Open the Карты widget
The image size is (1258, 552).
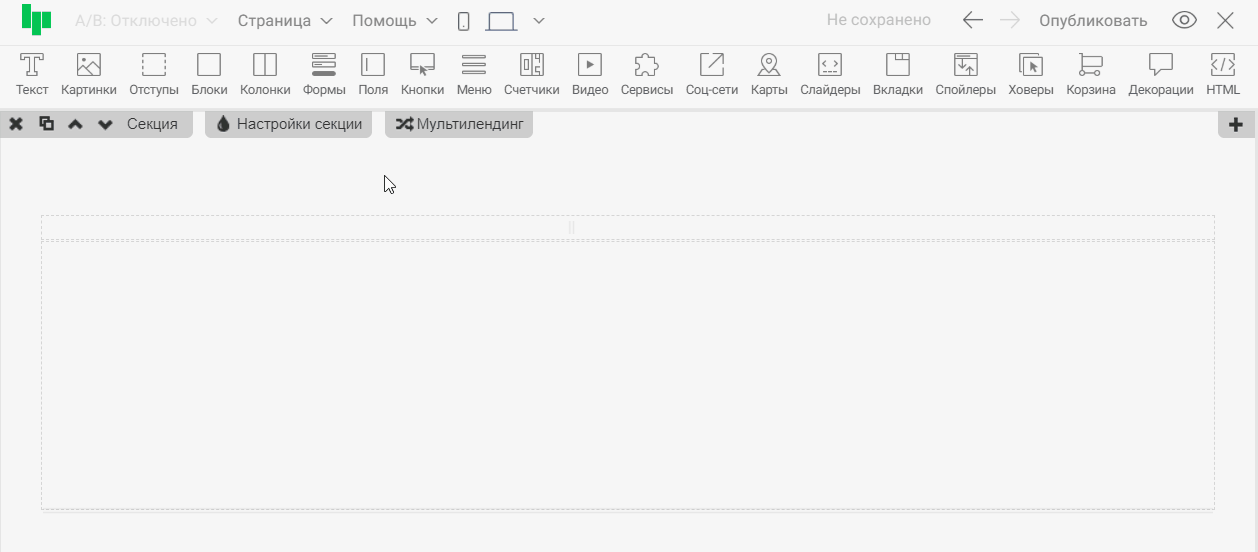coord(769,75)
